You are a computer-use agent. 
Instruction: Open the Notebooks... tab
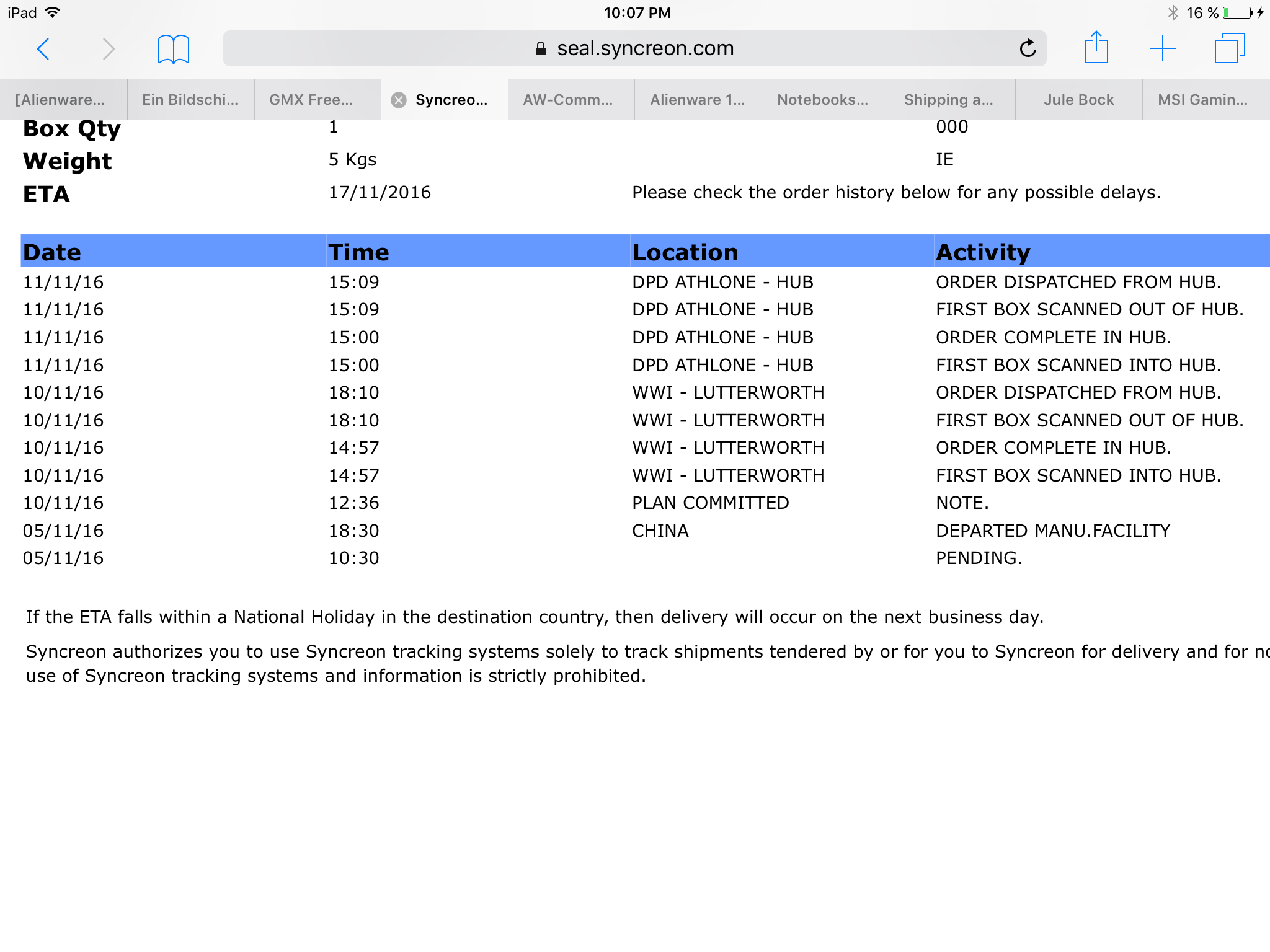pos(822,100)
